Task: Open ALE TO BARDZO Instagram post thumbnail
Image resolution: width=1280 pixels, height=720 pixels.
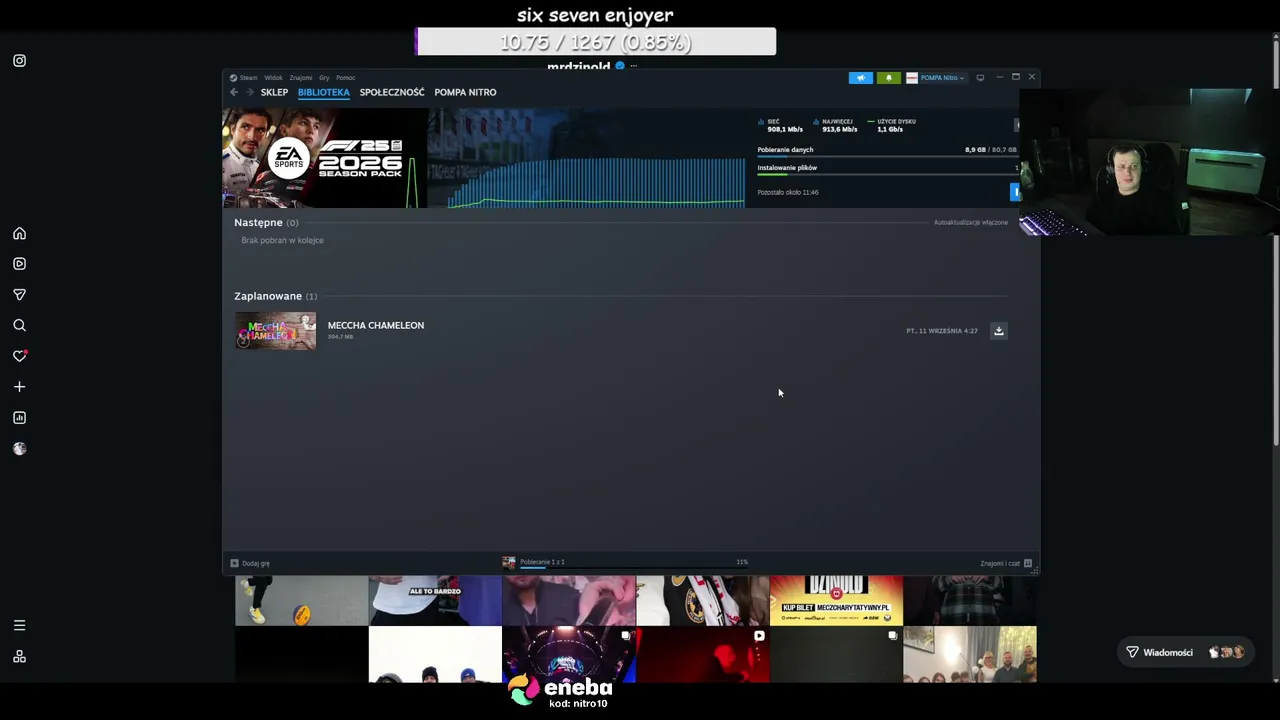Action: [x=435, y=600]
